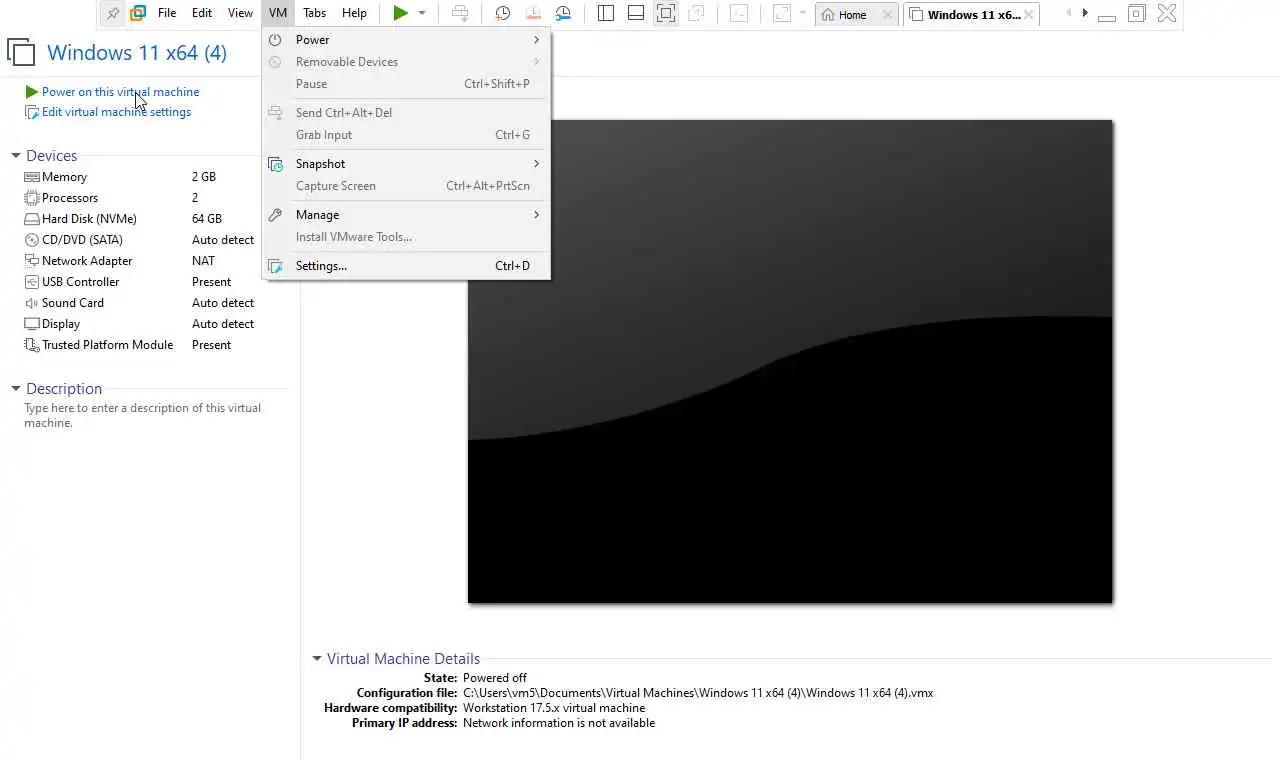This screenshot has width=1280, height=760.
Task: Click the NAT value for Network Adapter
Action: [203, 261]
